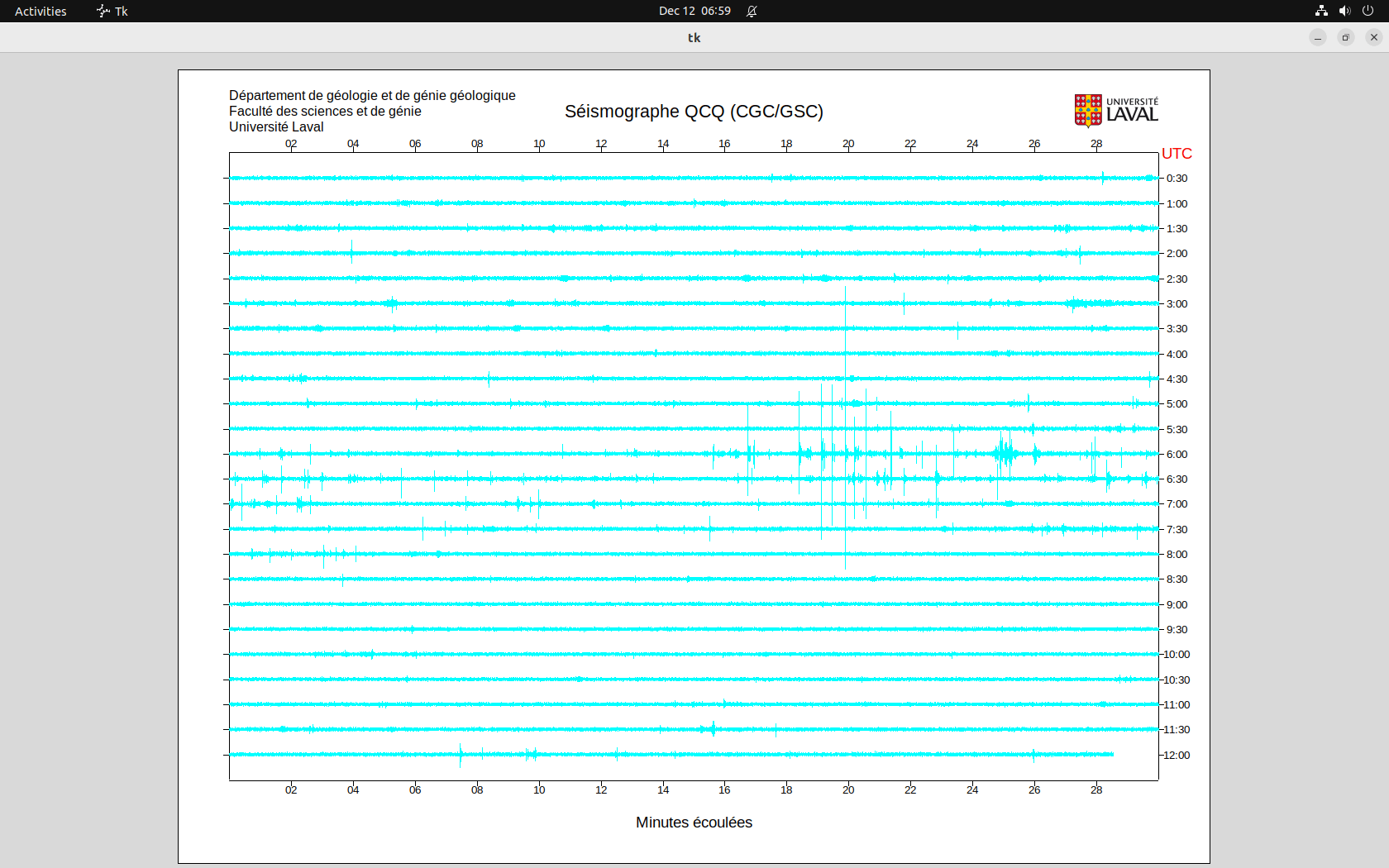
Task: Click the Université Laval logo
Action: [1116, 111]
